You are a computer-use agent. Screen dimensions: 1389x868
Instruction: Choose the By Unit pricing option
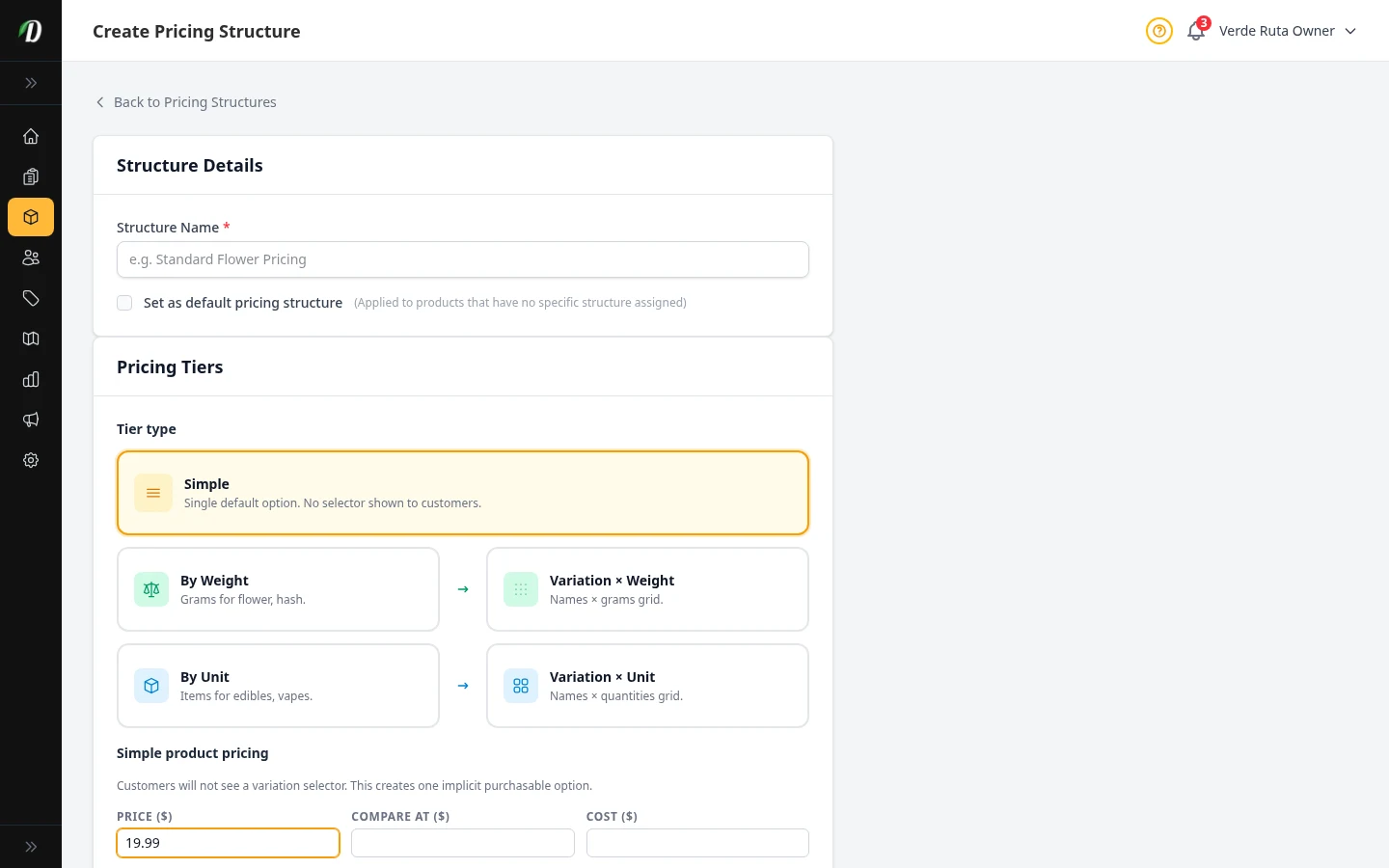click(x=278, y=685)
